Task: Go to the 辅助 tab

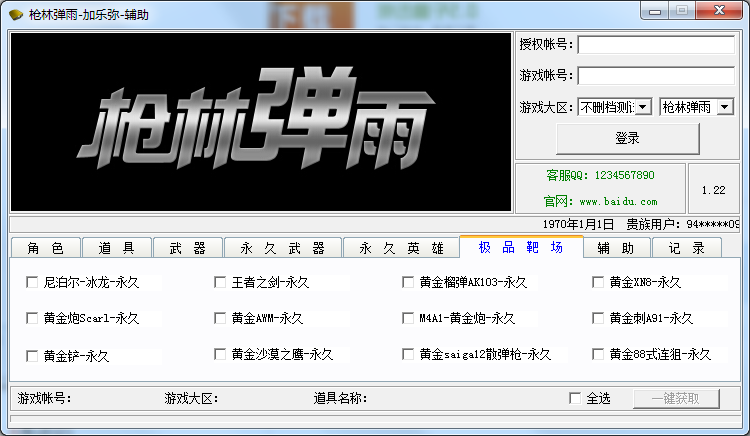Action: 615,248
